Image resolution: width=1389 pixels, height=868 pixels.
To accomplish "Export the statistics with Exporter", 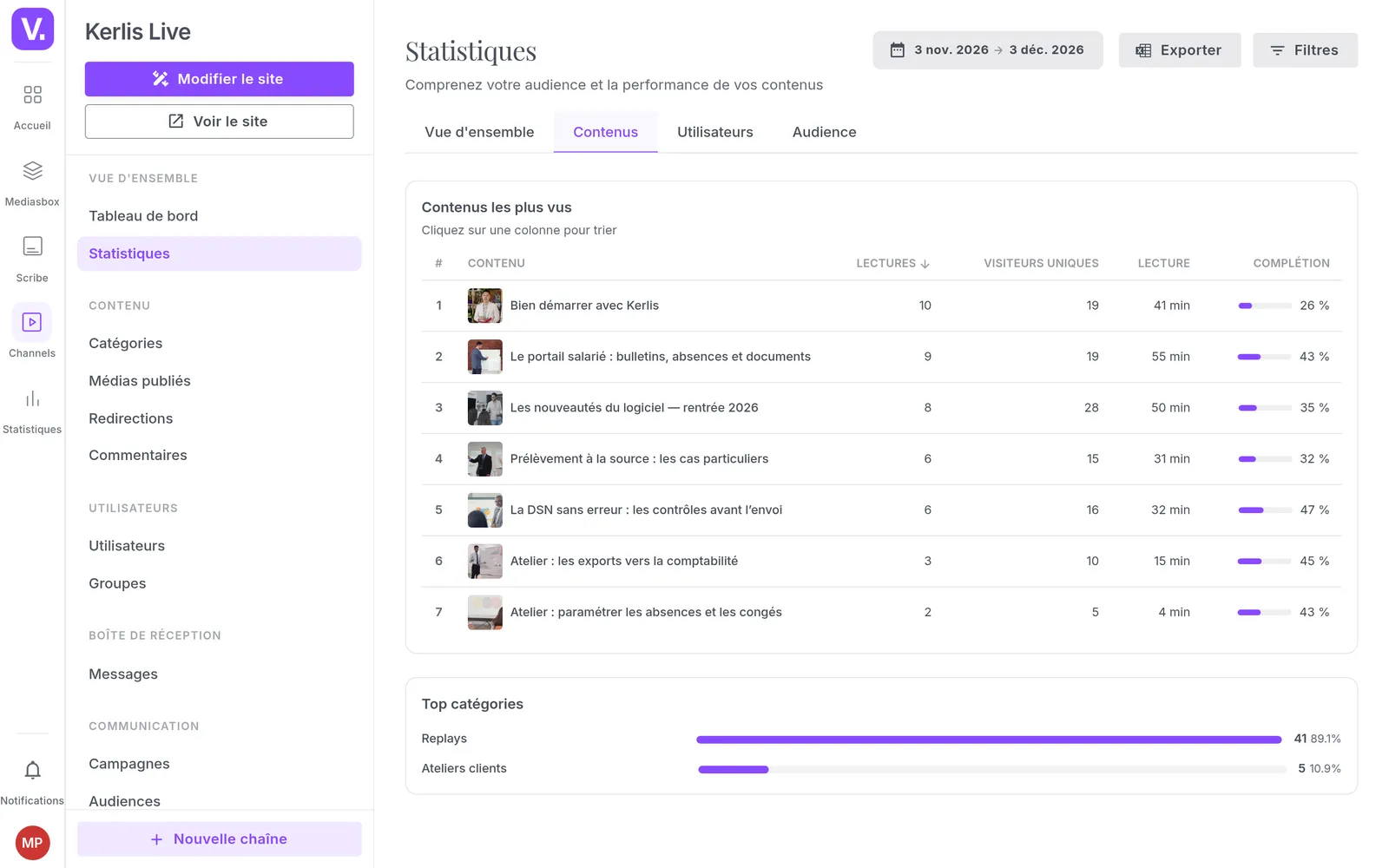I will [x=1179, y=50].
